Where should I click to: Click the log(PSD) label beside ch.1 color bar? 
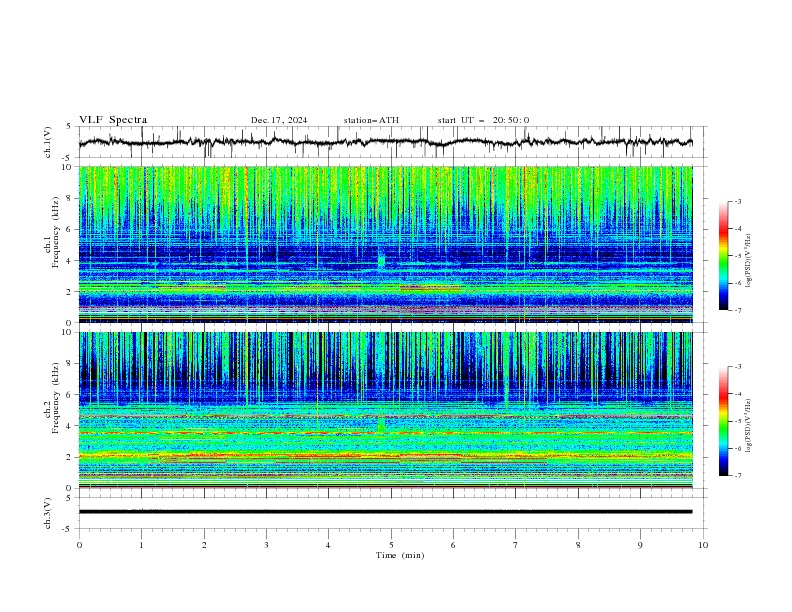click(x=749, y=261)
